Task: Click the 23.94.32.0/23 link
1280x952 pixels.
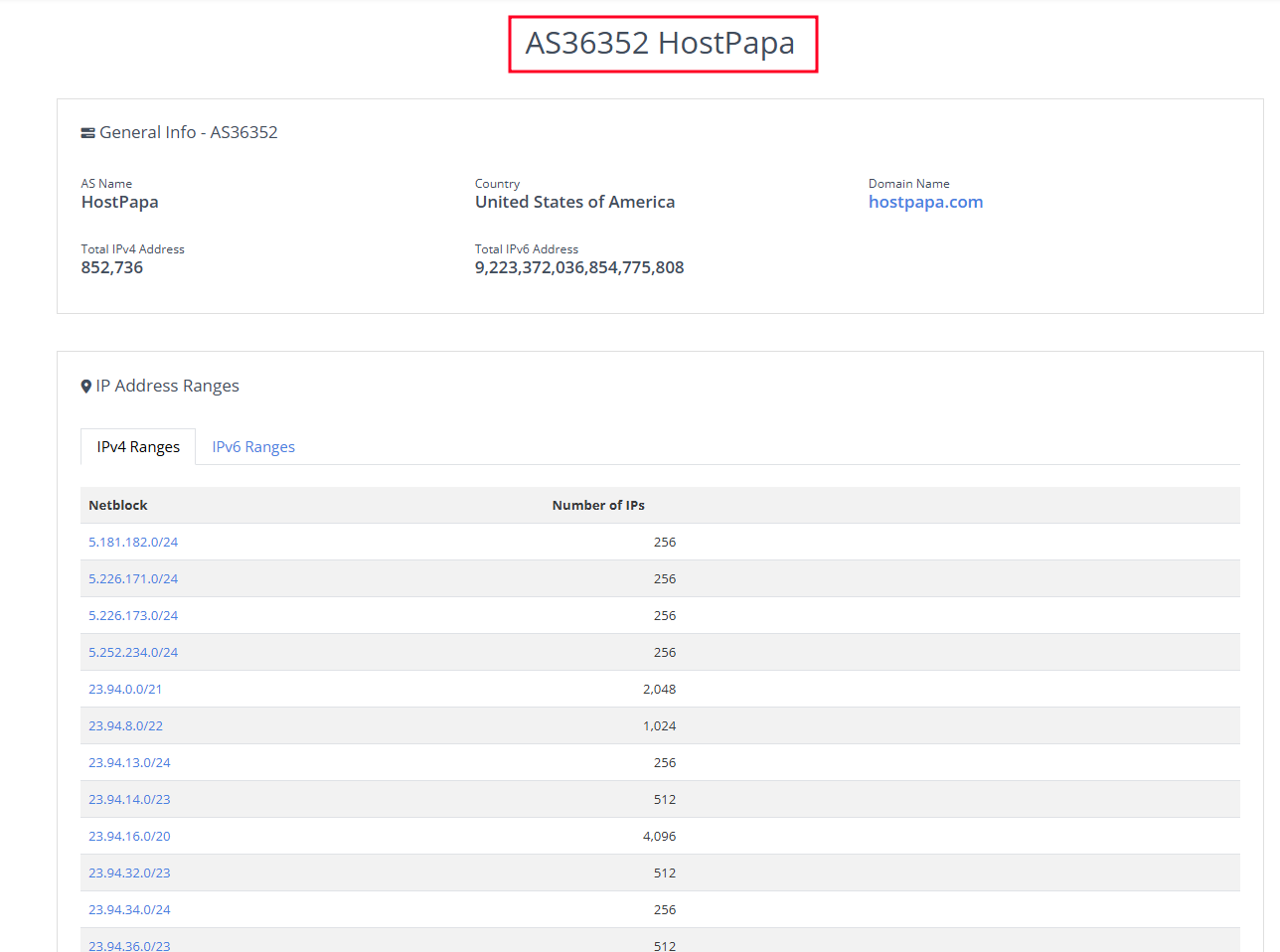Action: 129,873
